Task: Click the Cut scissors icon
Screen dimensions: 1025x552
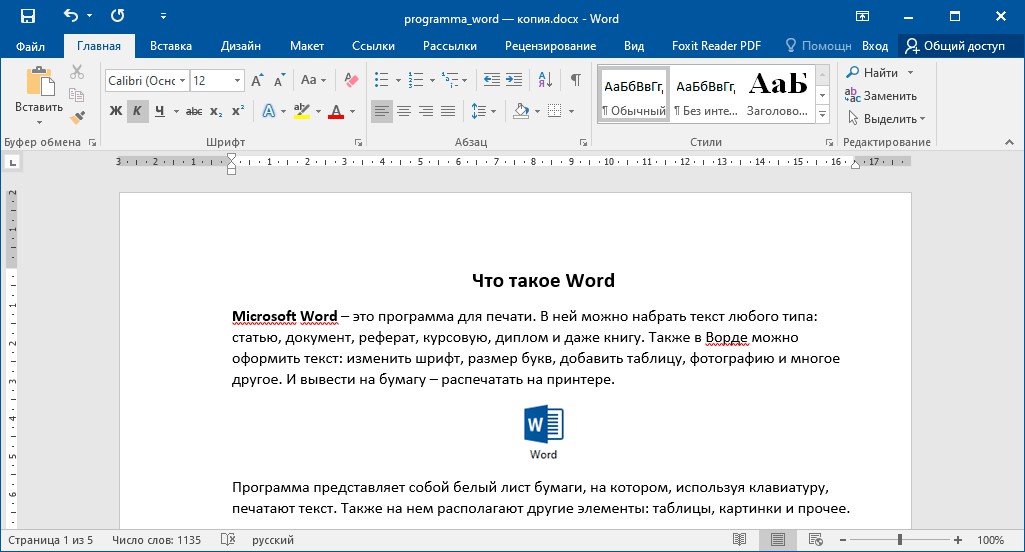Action: (77, 72)
